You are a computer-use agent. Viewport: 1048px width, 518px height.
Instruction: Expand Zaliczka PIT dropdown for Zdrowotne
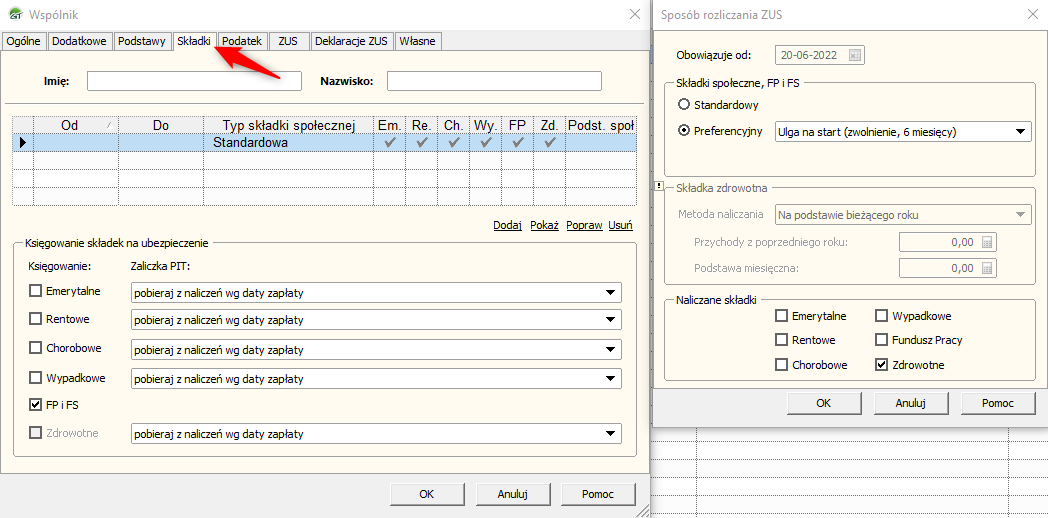tap(610, 434)
